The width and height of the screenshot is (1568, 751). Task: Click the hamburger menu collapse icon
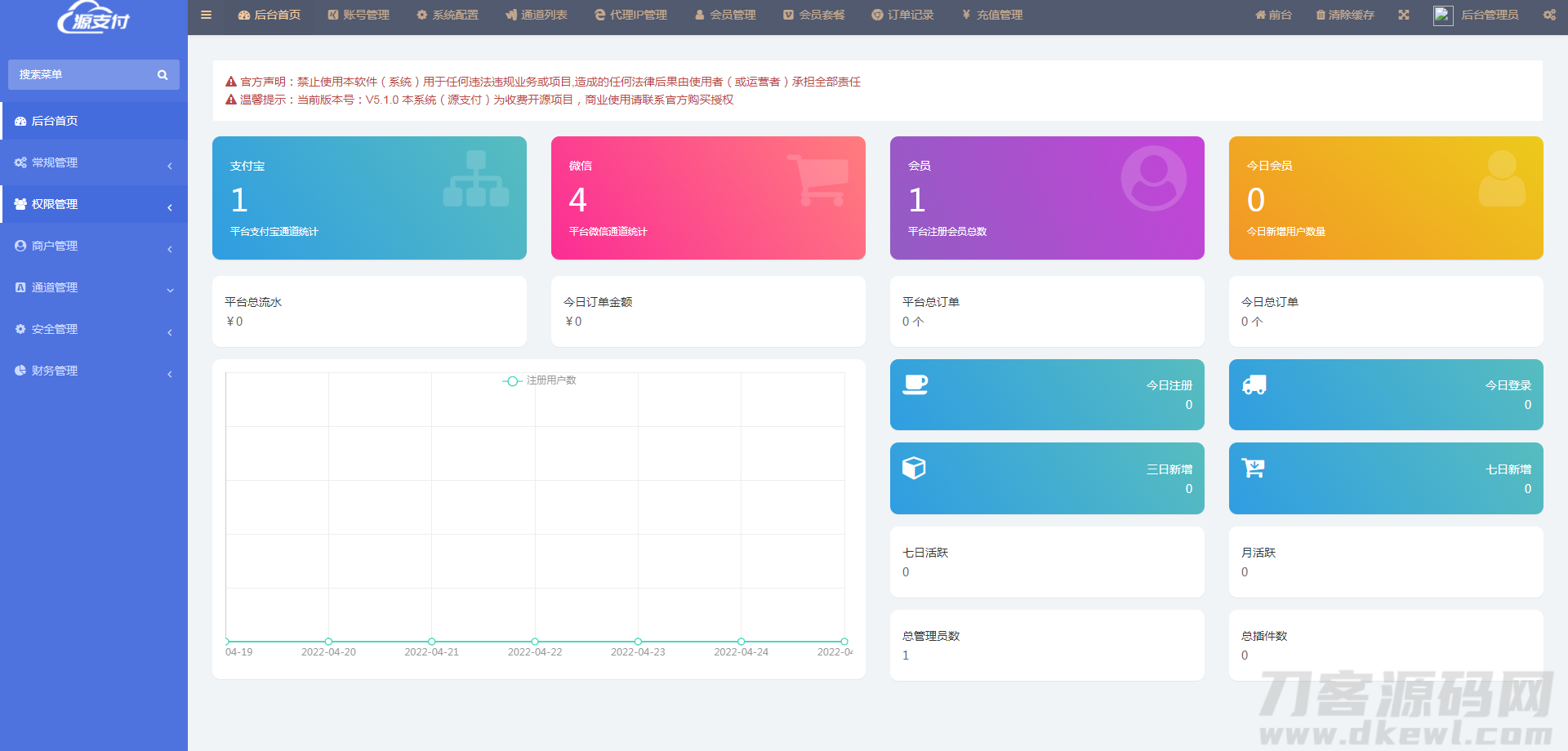click(x=206, y=15)
